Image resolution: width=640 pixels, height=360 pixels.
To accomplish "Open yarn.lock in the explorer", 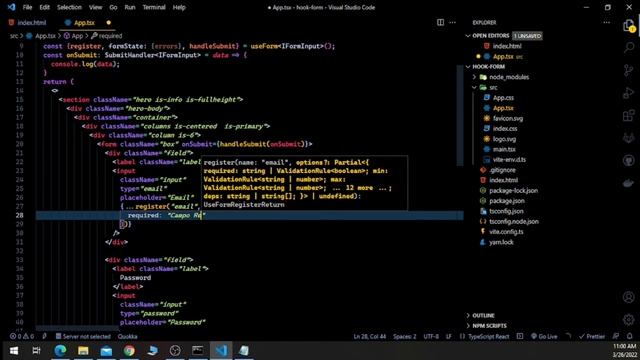I will [501, 242].
